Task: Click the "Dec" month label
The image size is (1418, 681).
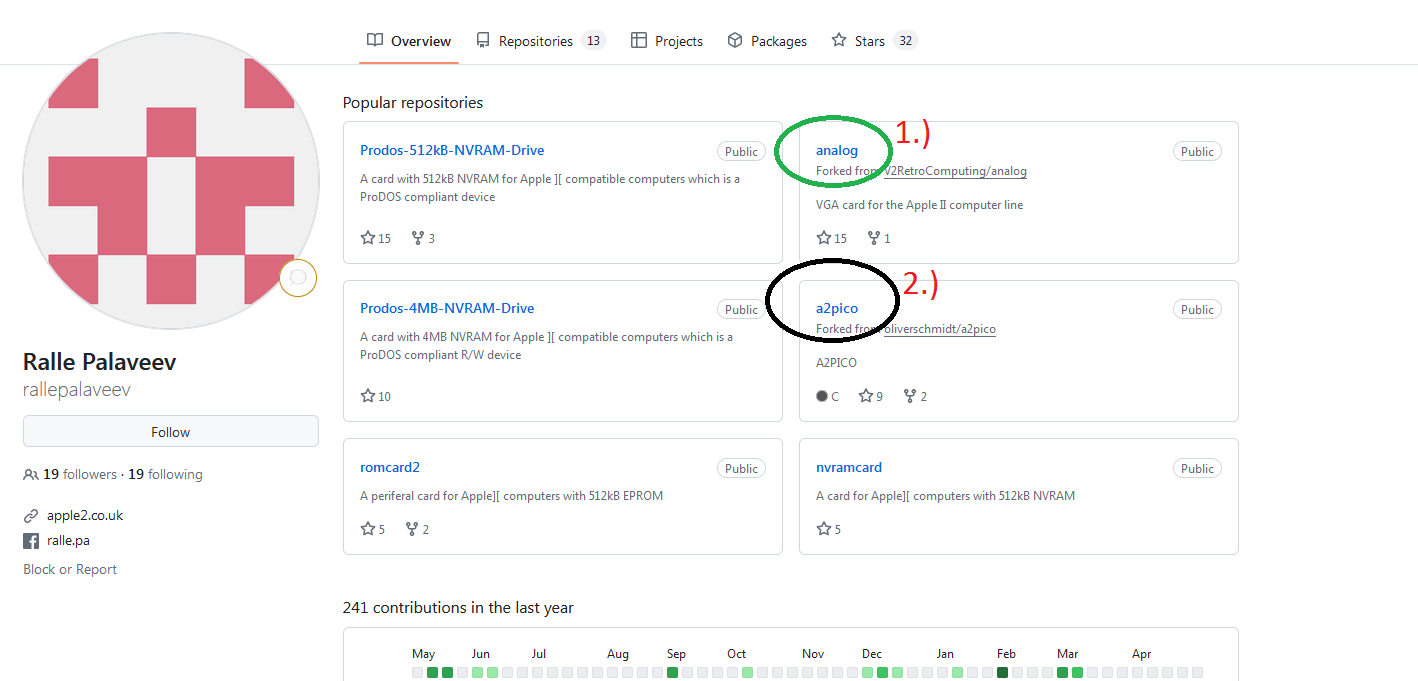Action: [872, 653]
